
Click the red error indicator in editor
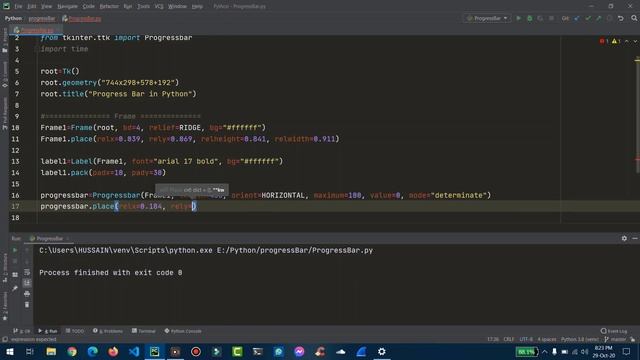pyautogui.click(x=604, y=41)
